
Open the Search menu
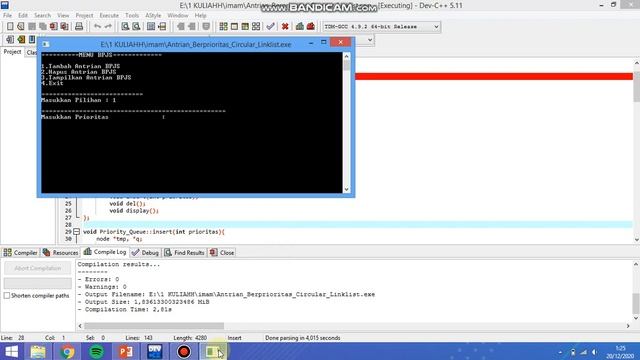(x=42, y=16)
